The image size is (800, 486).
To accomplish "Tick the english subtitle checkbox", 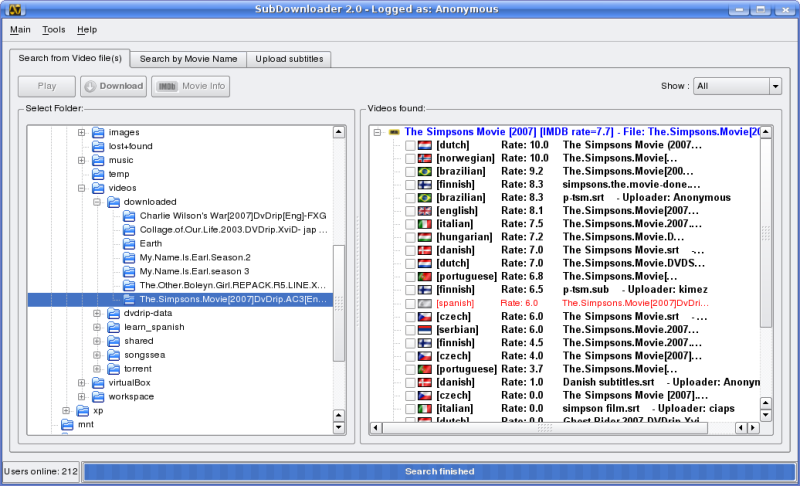I will pyautogui.click(x=410, y=211).
